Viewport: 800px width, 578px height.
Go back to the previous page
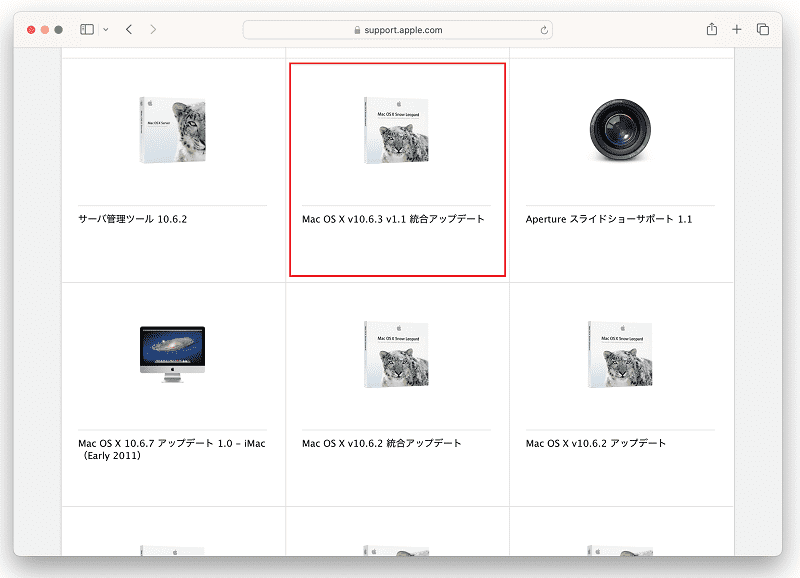[x=129, y=30]
